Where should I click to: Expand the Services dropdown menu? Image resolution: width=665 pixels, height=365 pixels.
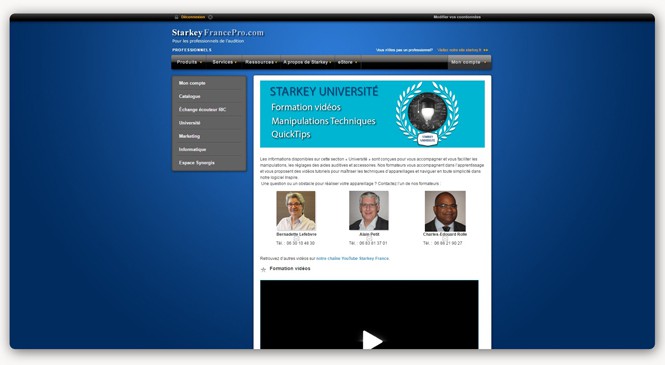(x=224, y=62)
